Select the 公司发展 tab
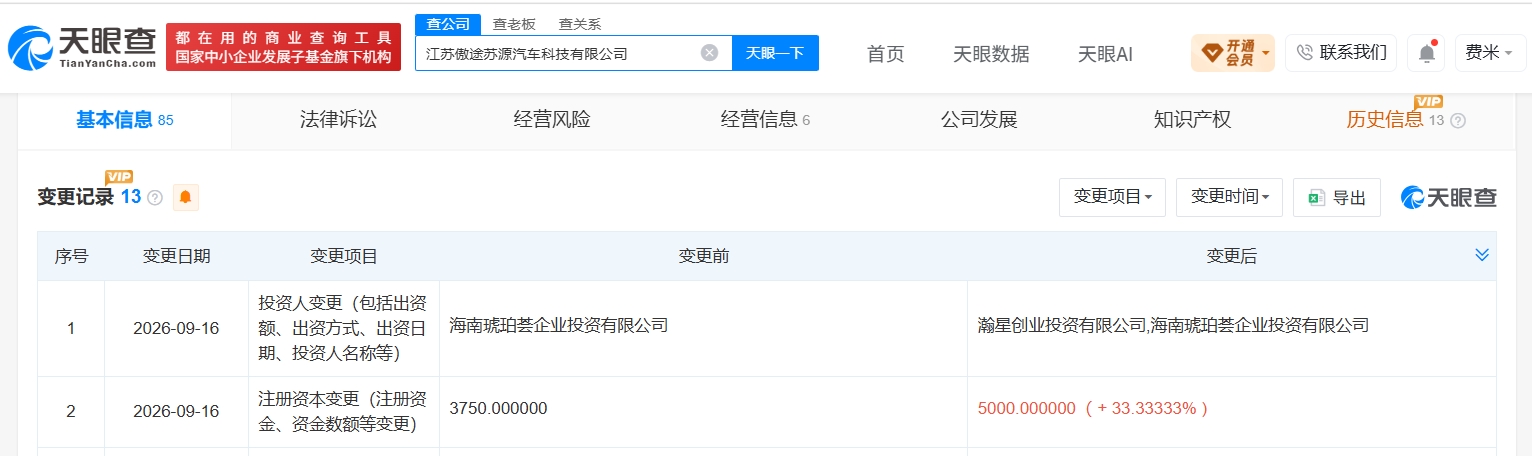 pos(979,120)
